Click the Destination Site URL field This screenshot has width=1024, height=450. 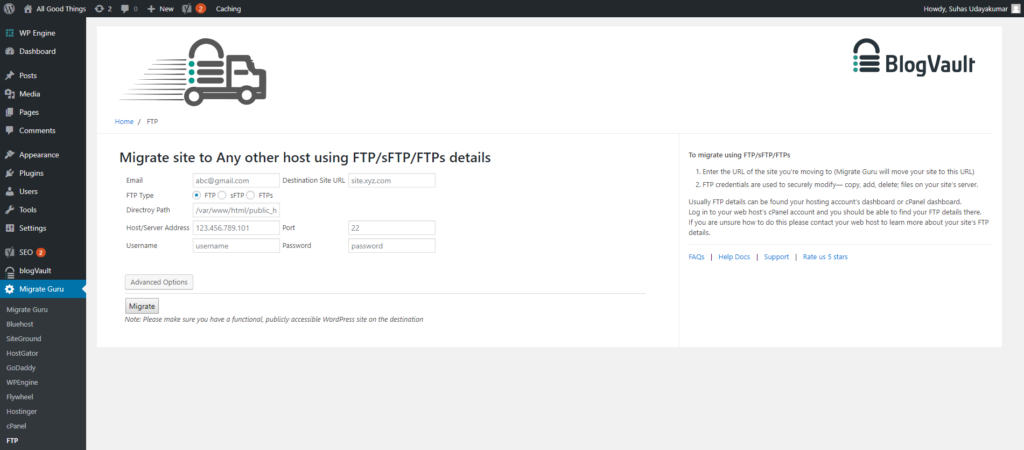pyautogui.click(x=392, y=180)
